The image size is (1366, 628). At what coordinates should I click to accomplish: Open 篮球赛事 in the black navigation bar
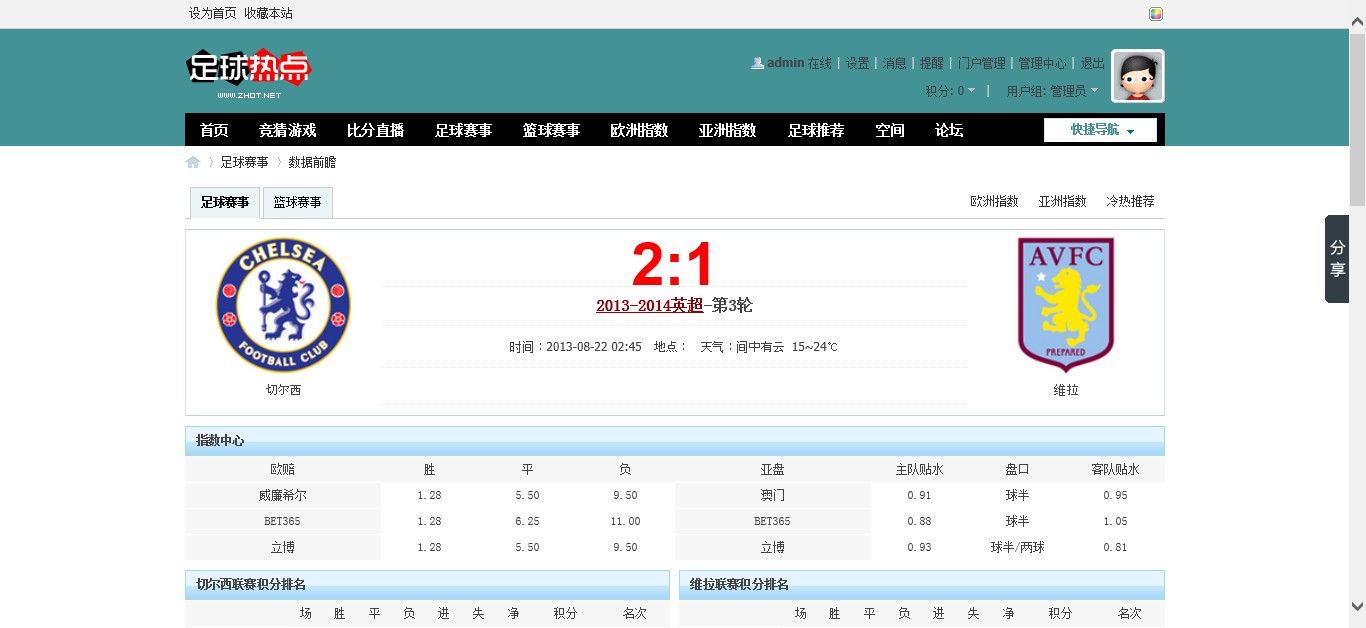point(551,130)
